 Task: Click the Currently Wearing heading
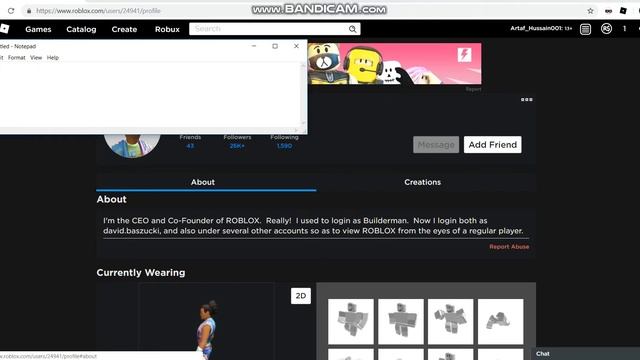click(141, 272)
